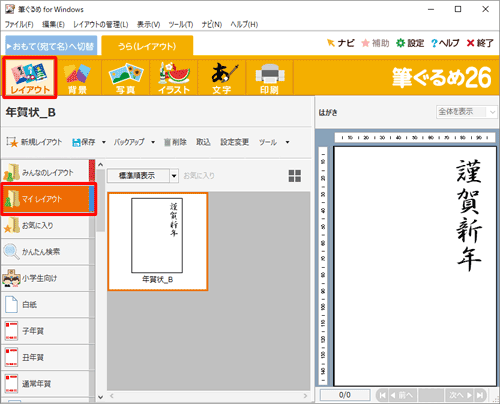The width and height of the screenshot is (500, 404).
Task: Open レイアウトの管理(L) menu
Action: [101, 24]
